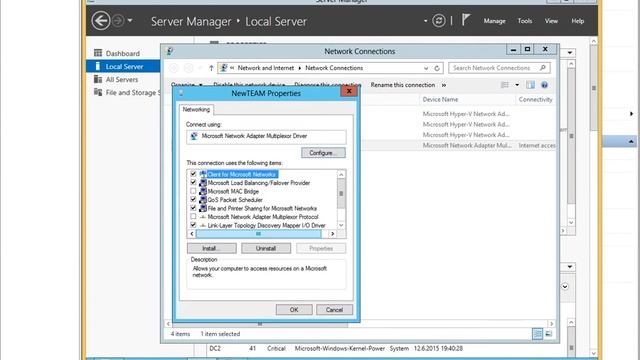Click Search Network Connections field
The width and height of the screenshot is (640, 360).
coord(499,68)
